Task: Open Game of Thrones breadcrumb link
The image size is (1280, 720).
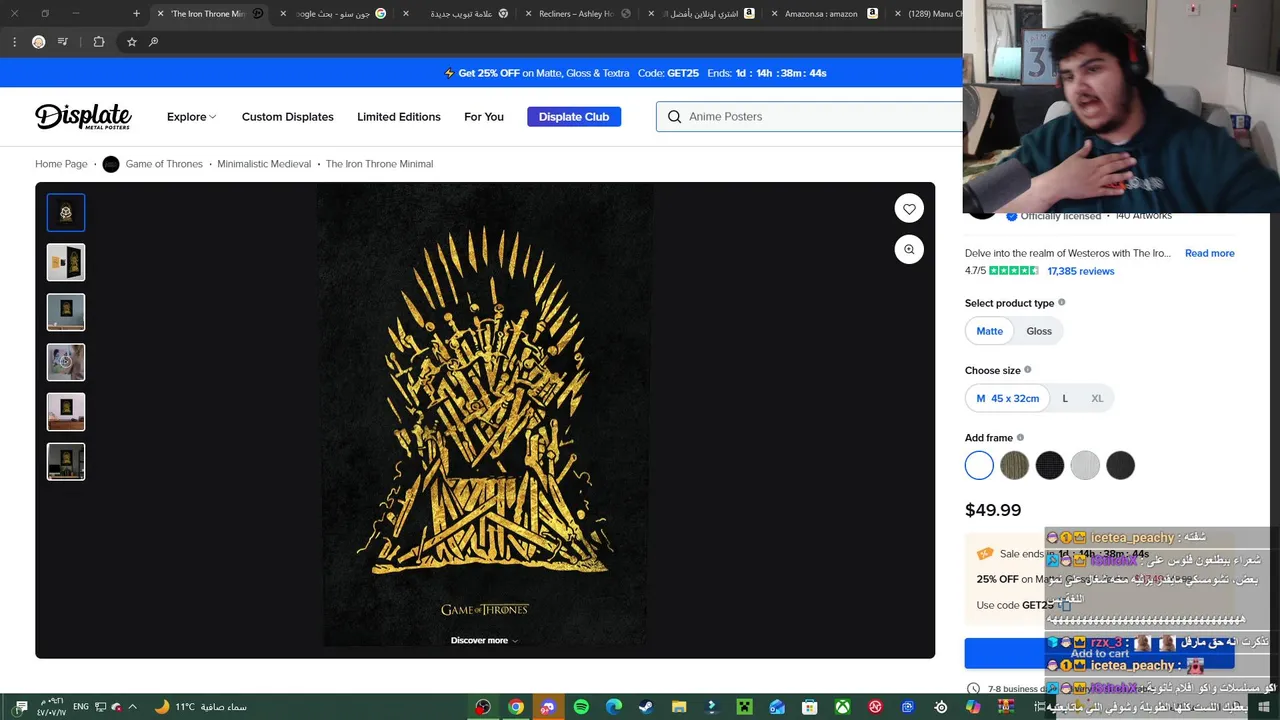Action: pyautogui.click(x=164, y=164)
